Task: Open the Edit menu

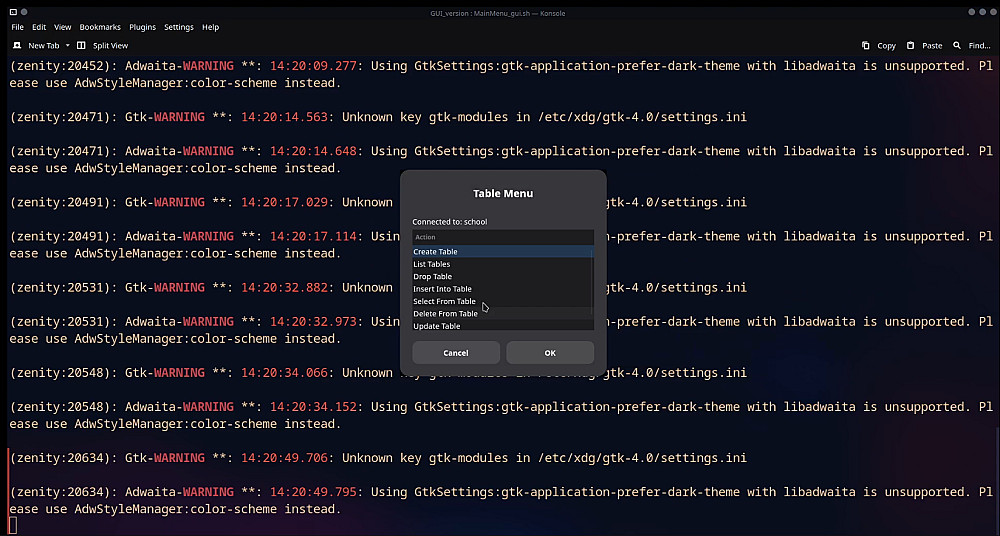Action: point(39,27)
